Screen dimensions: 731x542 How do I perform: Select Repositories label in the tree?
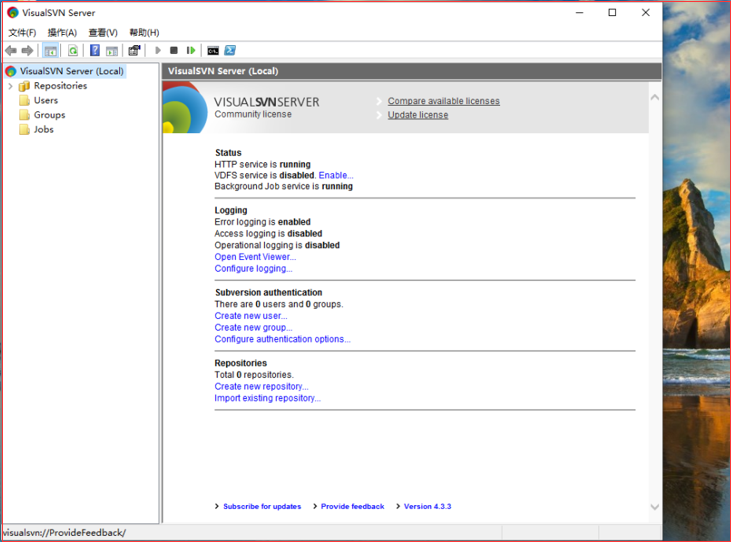[x=60, y=86]
